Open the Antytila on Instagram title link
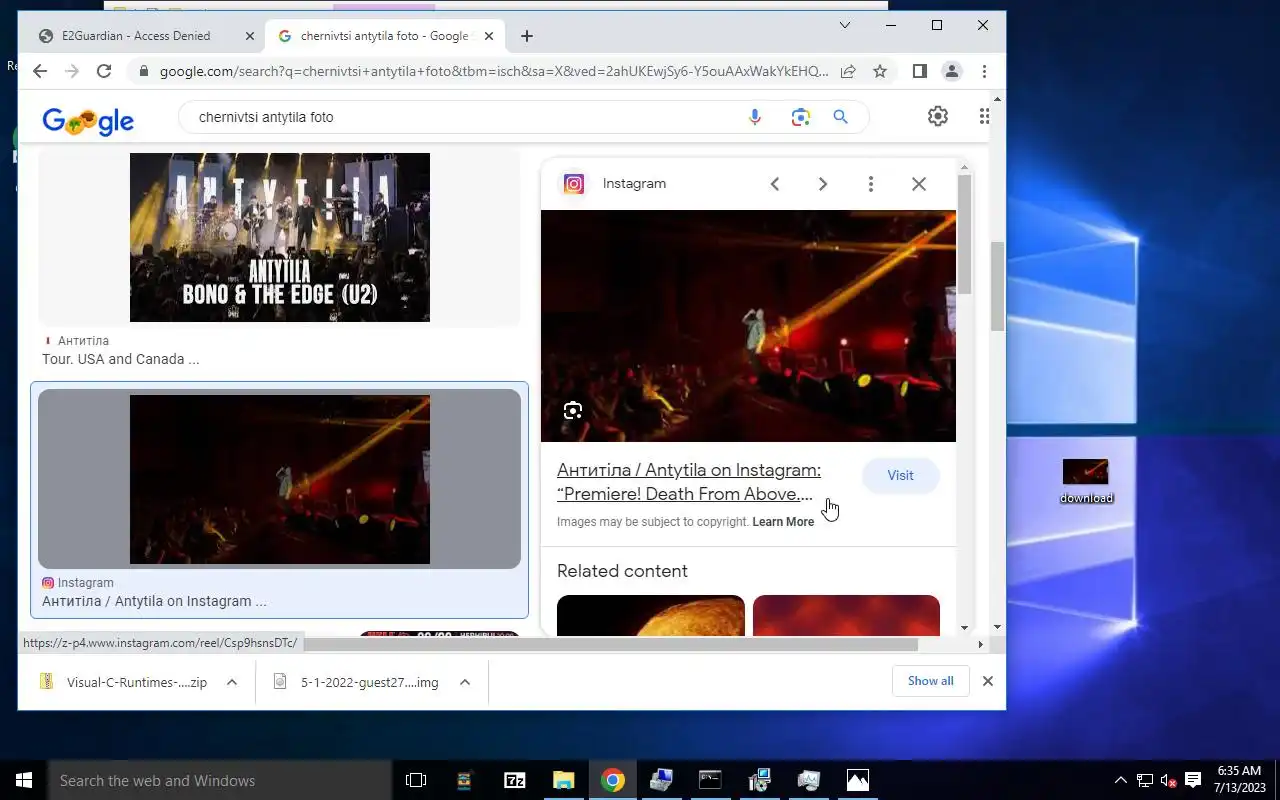The height and width of the screenshot is (800, 1280). pyautogui.click(x=689, y=482)
